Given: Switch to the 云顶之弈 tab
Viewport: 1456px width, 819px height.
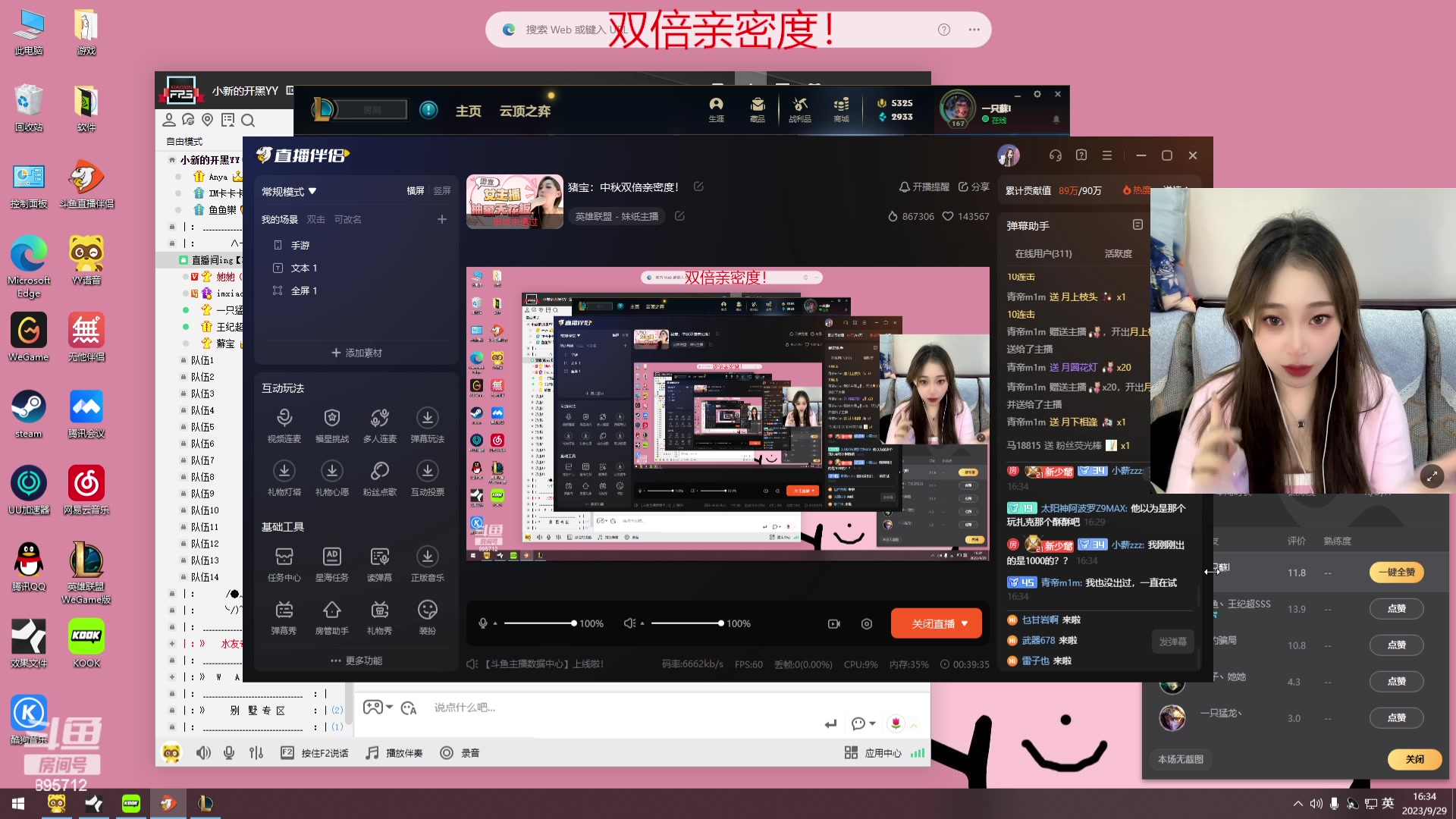Looking at the screenshot, I should [x=525, y=110].
